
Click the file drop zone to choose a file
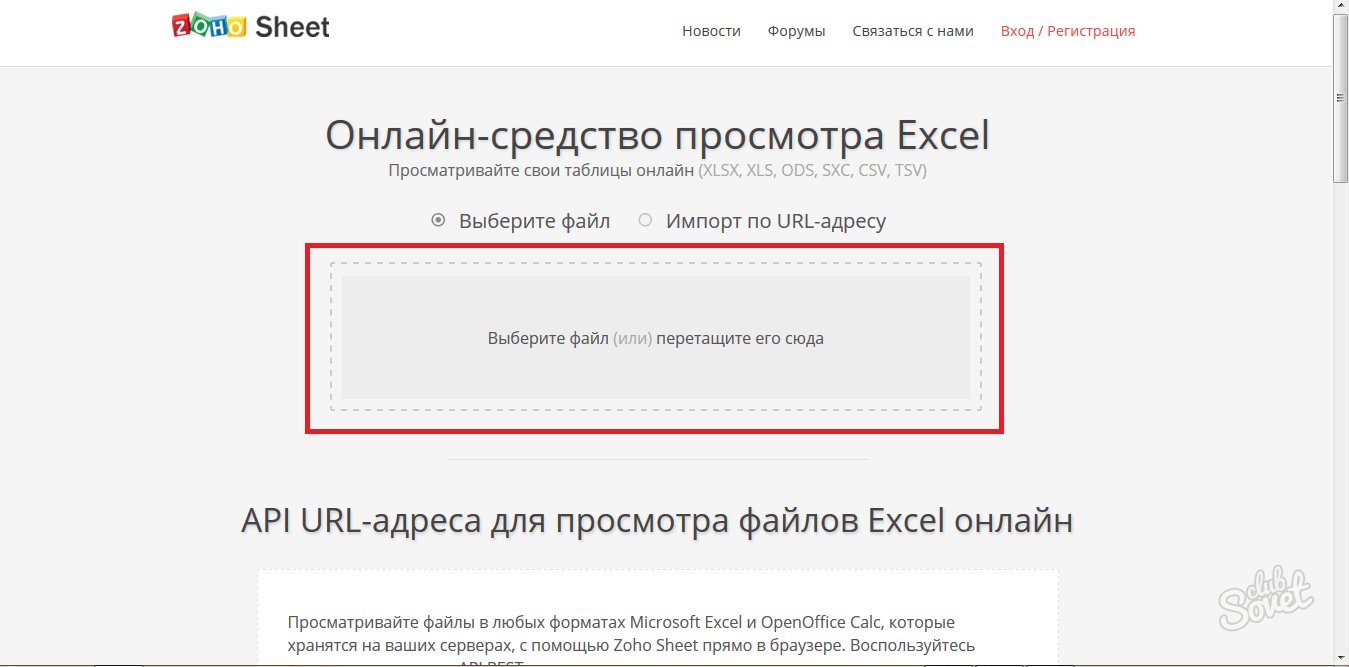click(x=655, y=338)
